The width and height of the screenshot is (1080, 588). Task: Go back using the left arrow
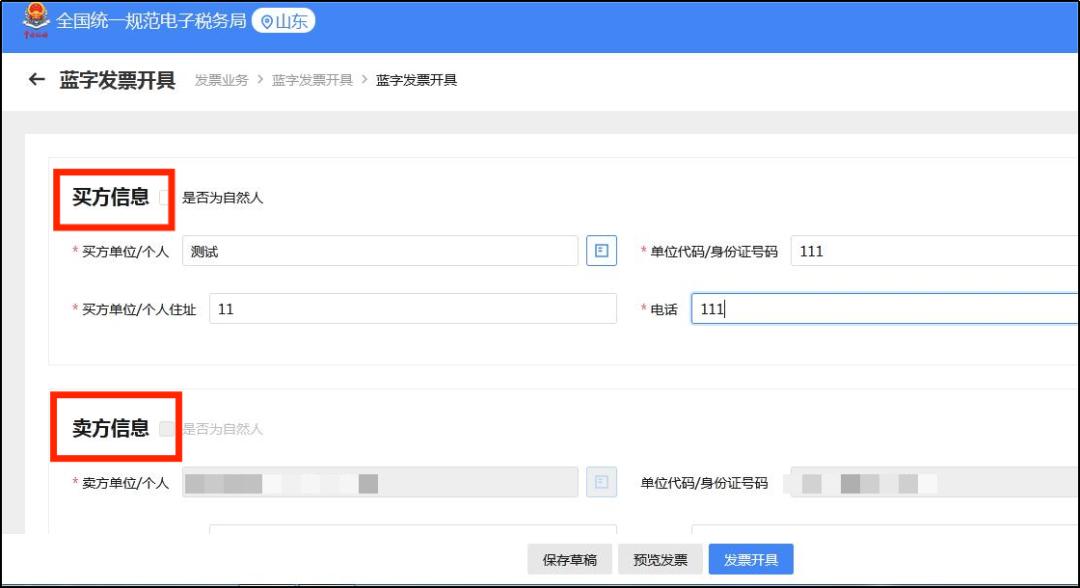coord(37,80)
